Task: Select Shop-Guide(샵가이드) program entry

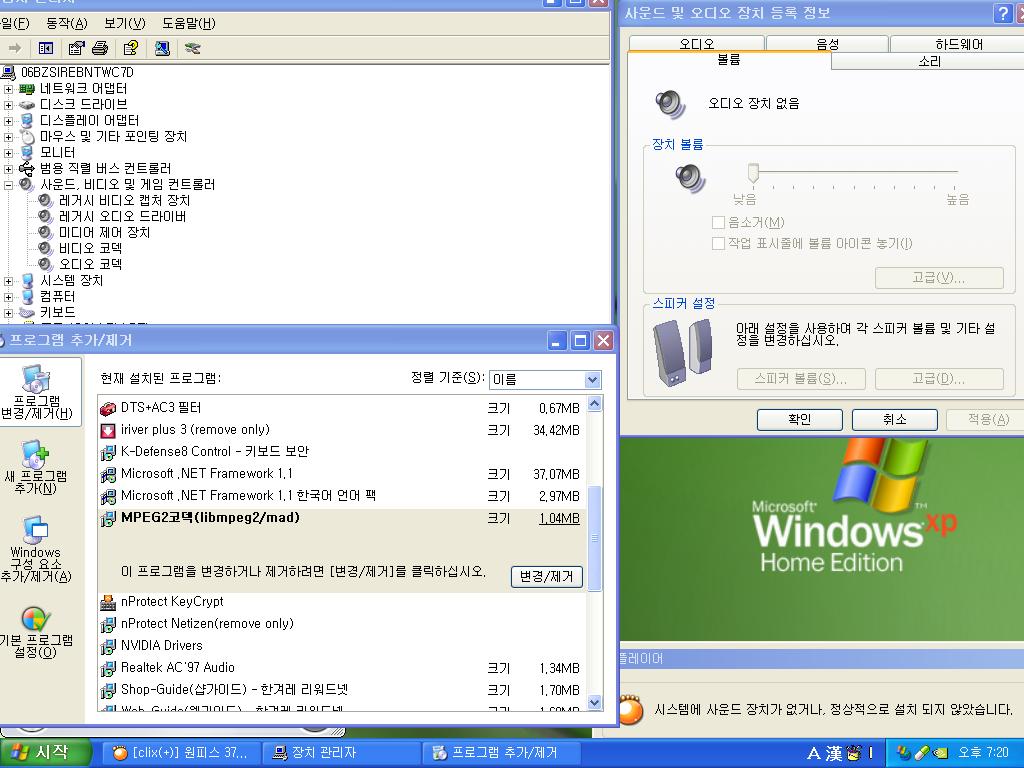Action: coord(342,690)
